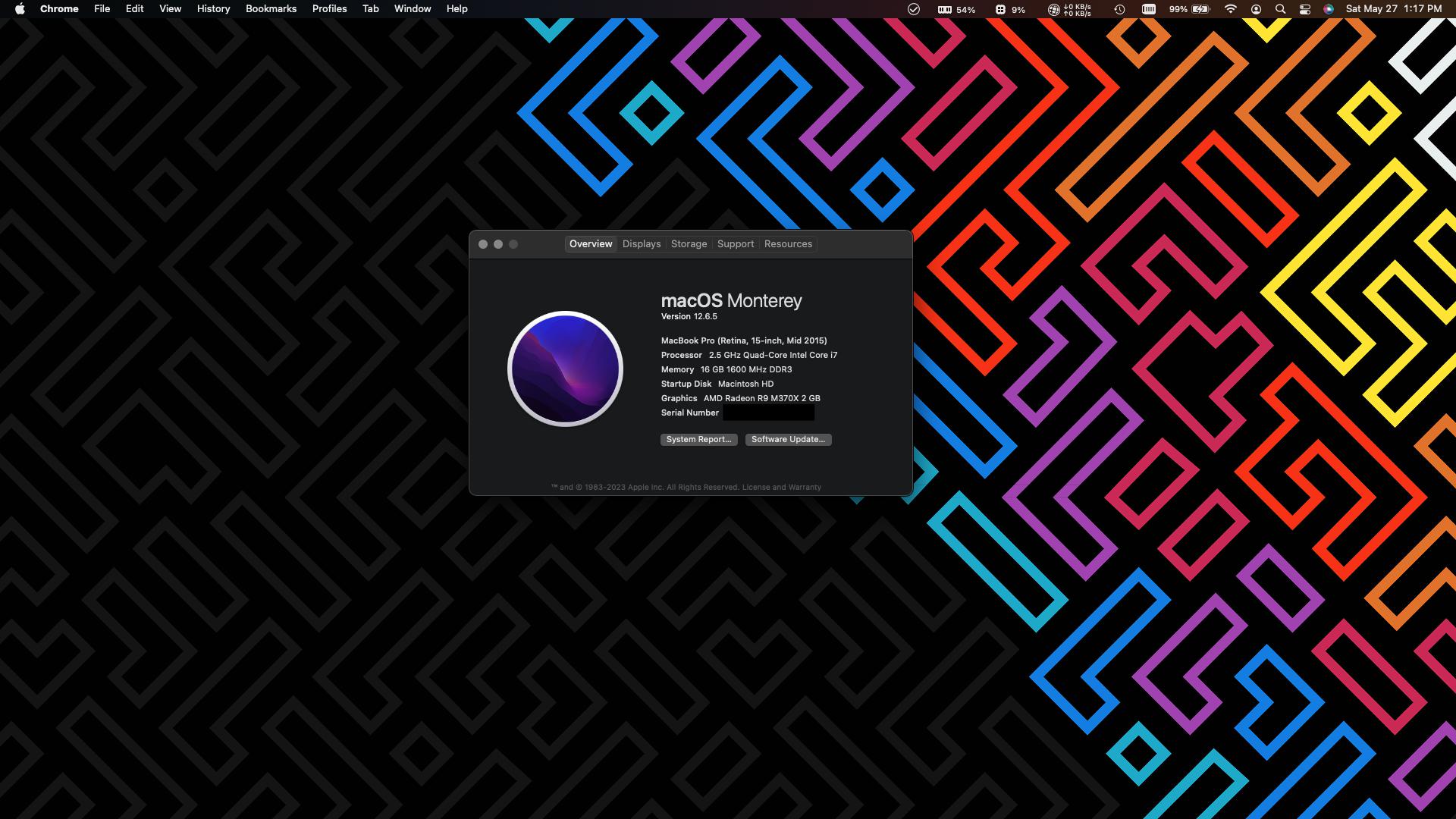This screenshot has height=819, width=1456.
Task: Switch to the Storage tab
Action: 689,243
